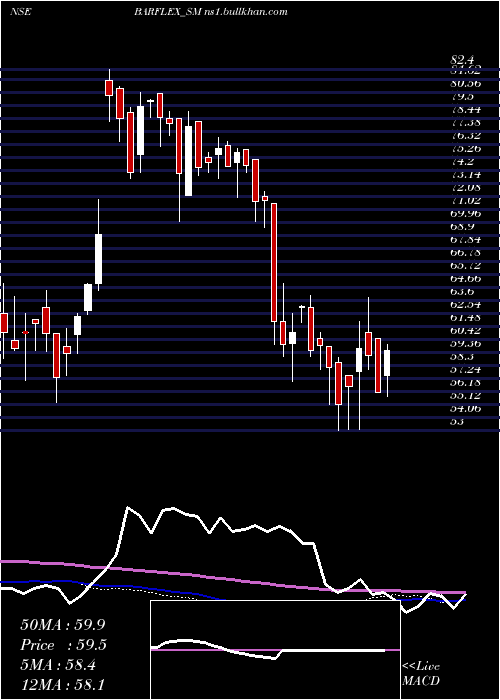Click the 12MA : 58.1 readout
Image resolution: width=500 pixels, height=700 pixels.
(63, 685)
